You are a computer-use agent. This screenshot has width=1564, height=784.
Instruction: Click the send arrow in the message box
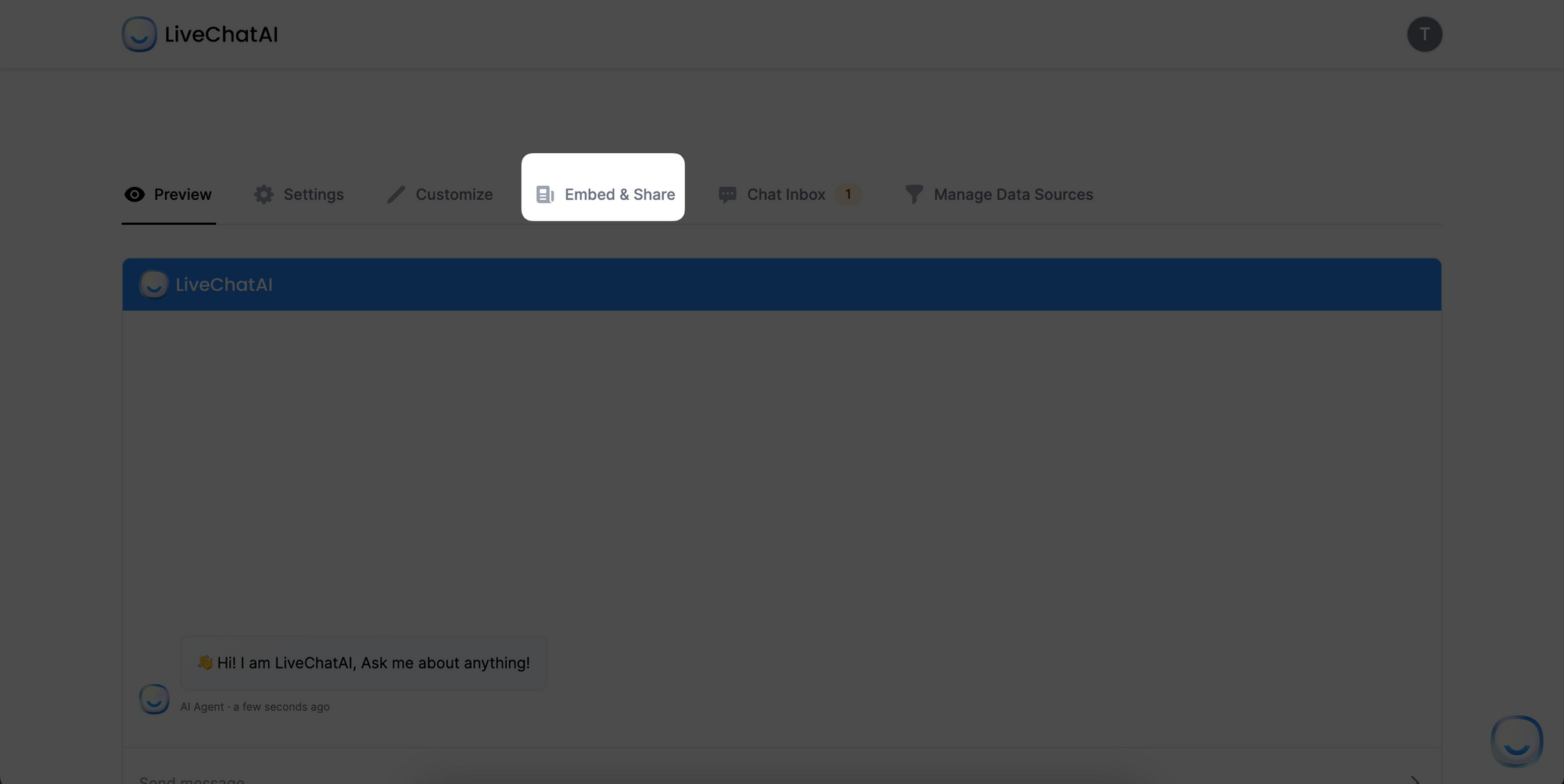click(1415, 779)
